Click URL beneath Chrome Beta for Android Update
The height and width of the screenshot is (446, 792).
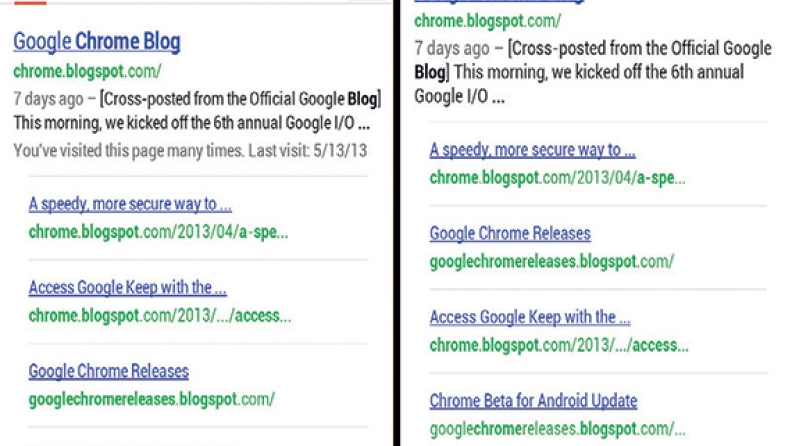557,429
